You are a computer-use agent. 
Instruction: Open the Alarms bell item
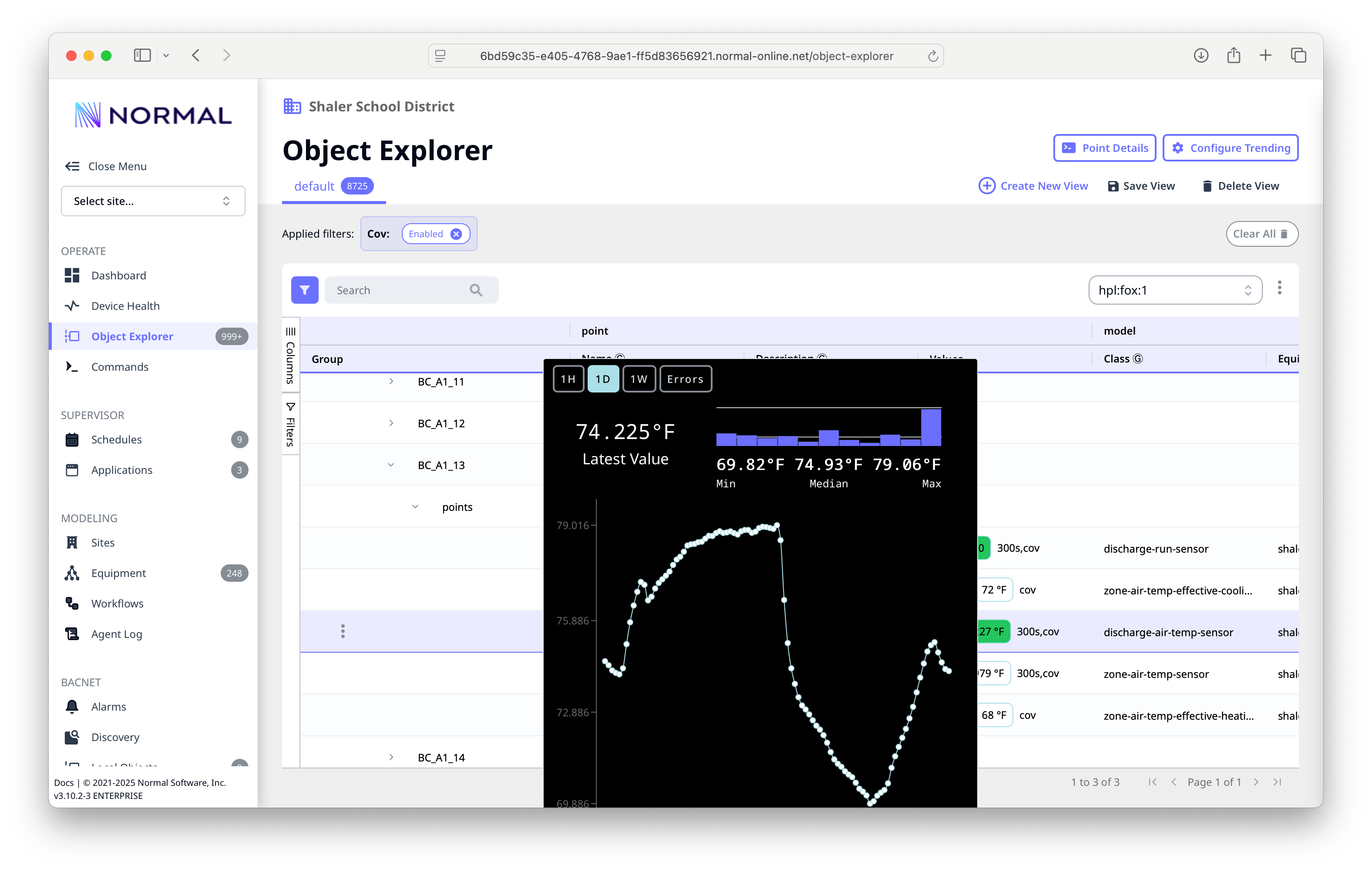tap(108, 706)
